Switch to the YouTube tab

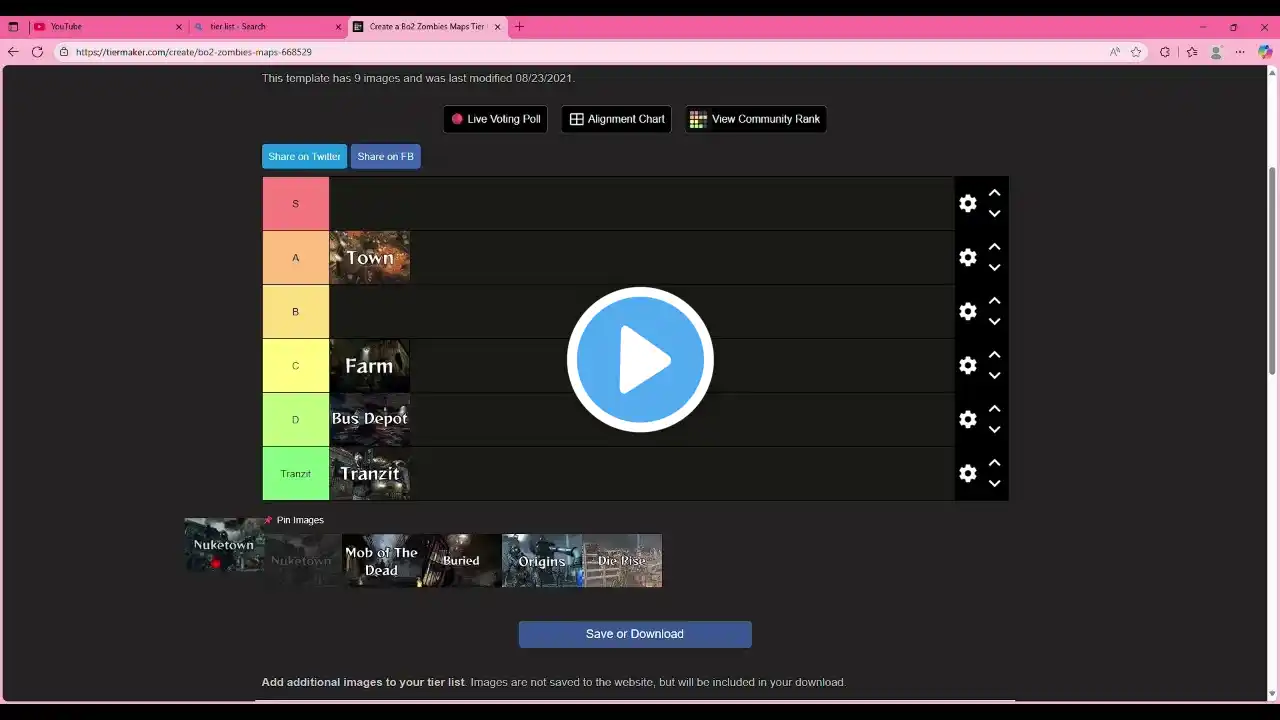[x=108, y=27]
